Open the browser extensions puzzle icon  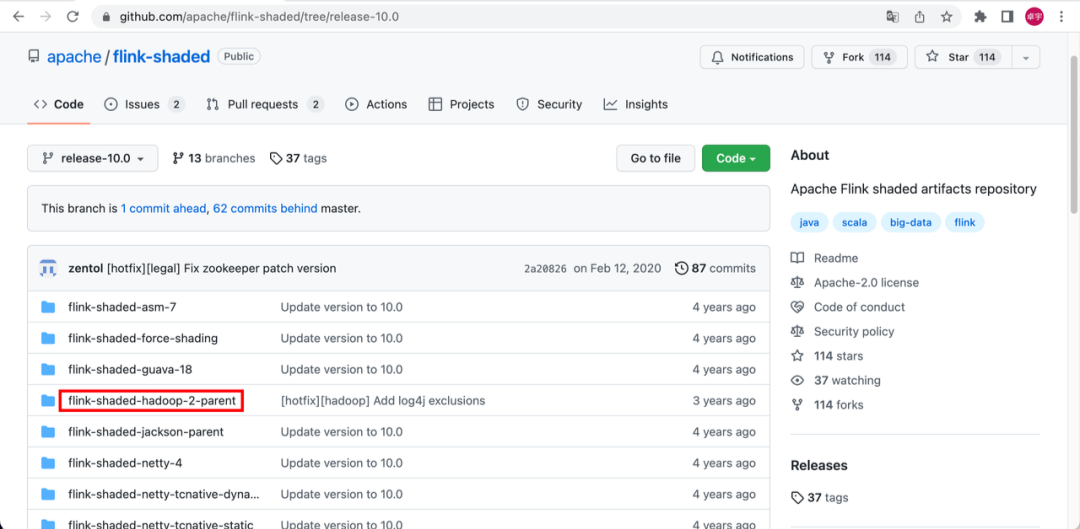(980, 17)
